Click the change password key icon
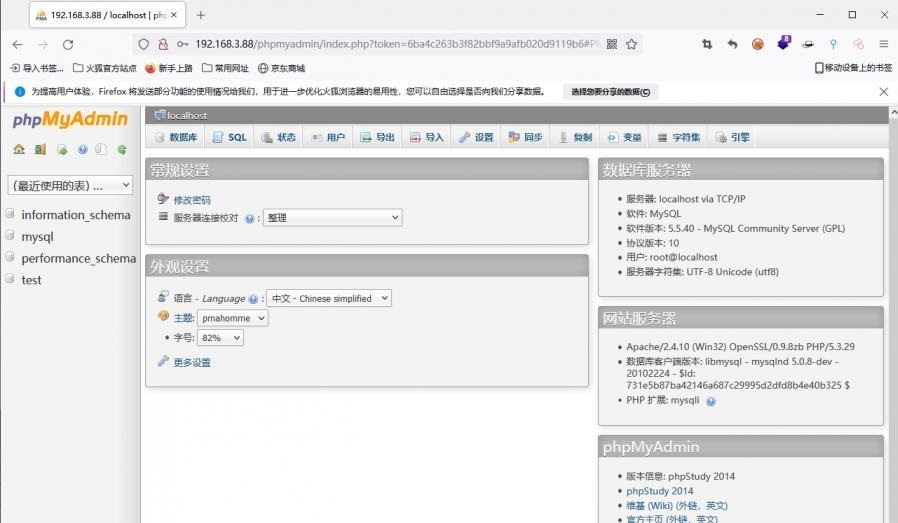 (163, 199)
